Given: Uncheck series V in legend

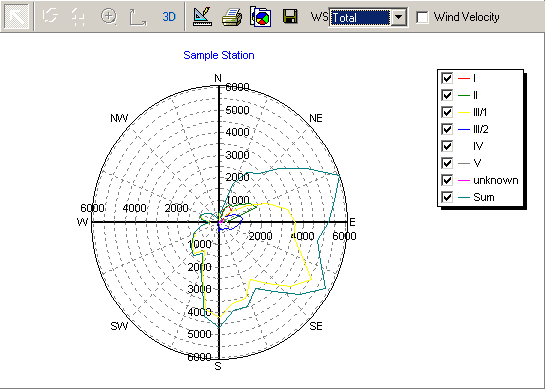Looking at the screenshot, I should point(447,163).
